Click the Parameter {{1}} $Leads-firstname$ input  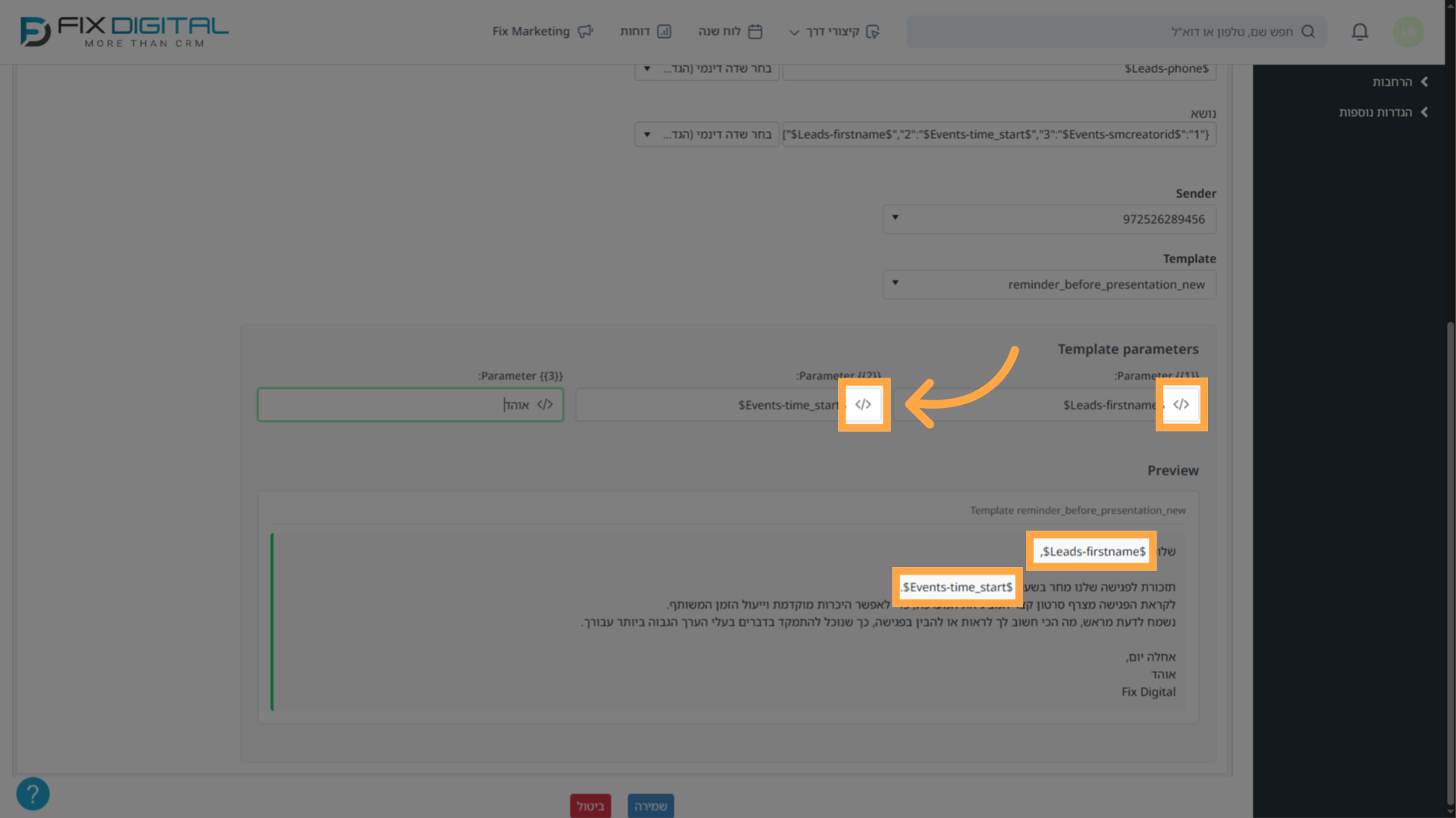pos(1046,404)
